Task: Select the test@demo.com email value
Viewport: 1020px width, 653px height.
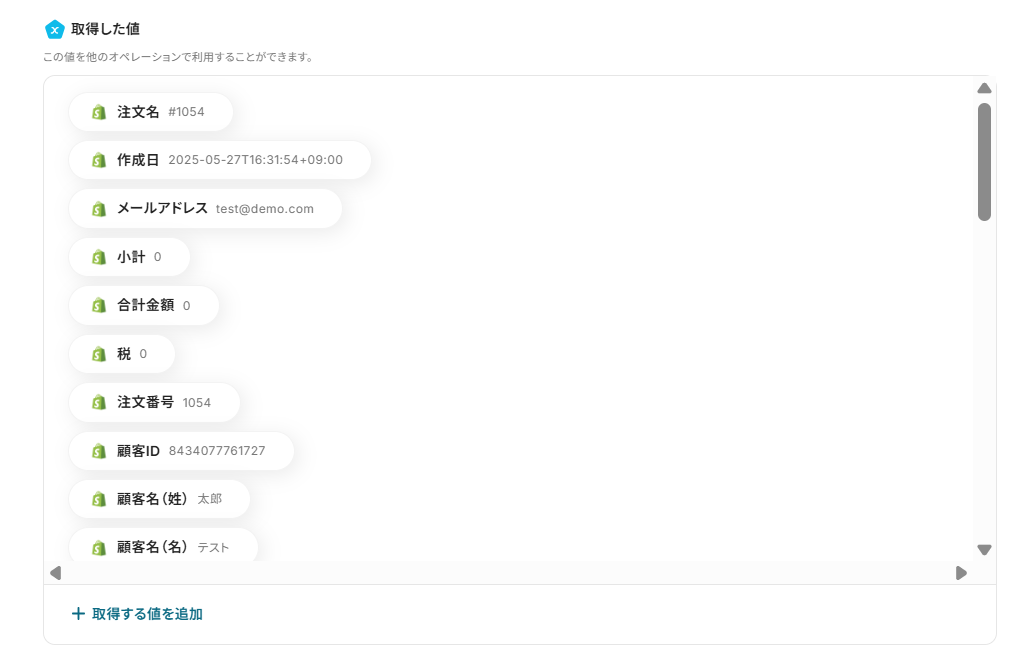Action: (265, 209)
